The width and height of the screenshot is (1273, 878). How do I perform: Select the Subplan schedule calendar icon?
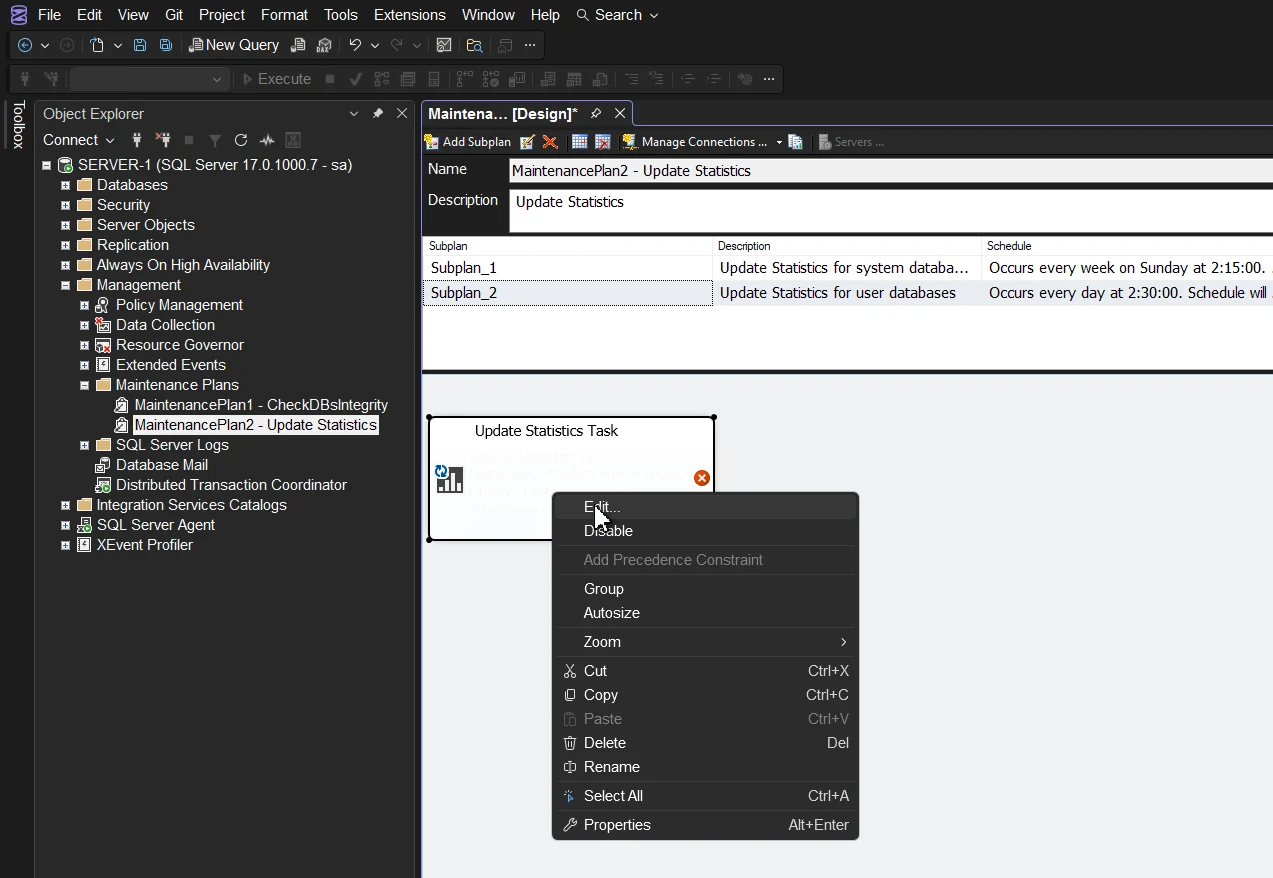coord(580,141)
